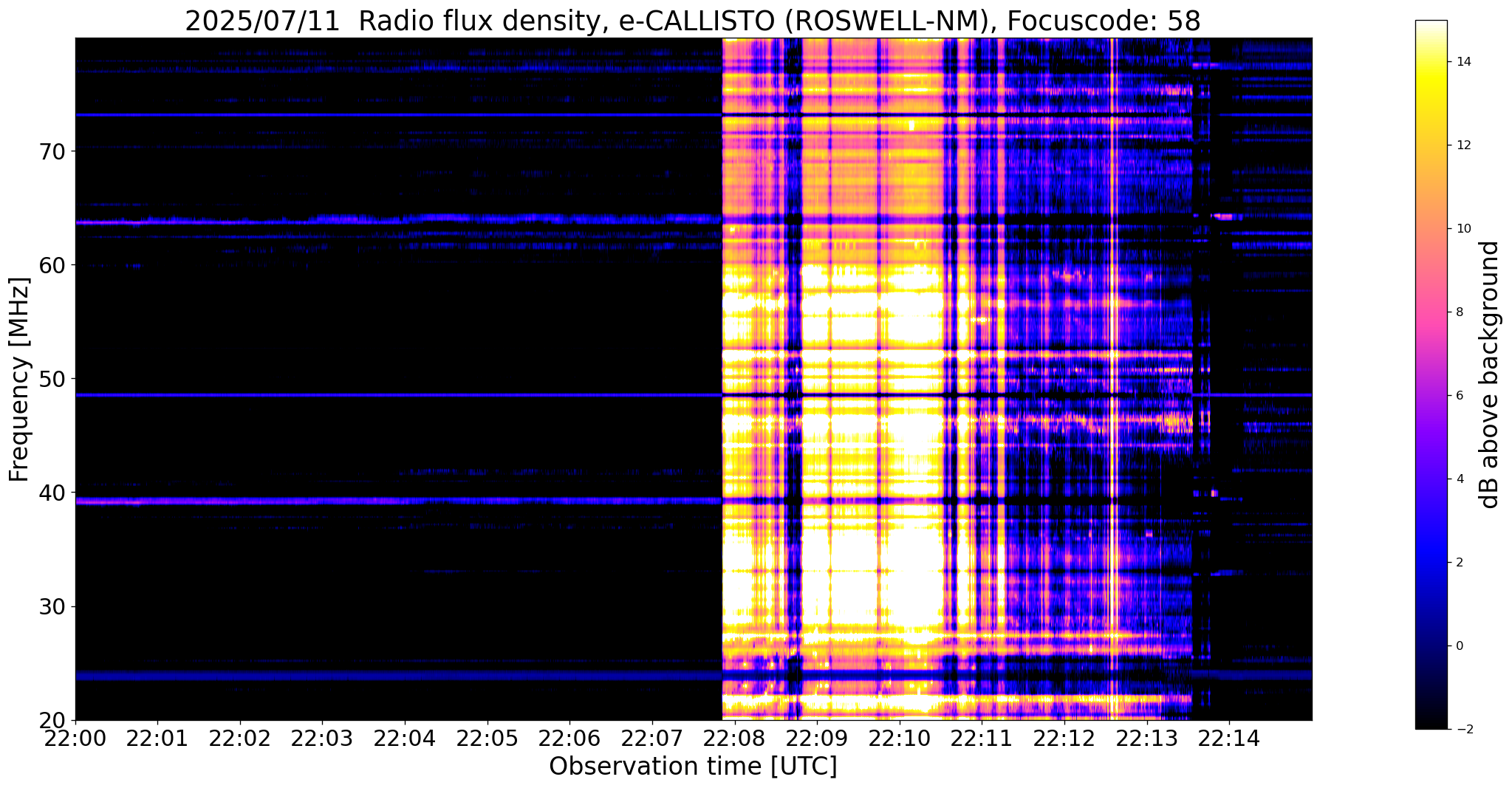Click the colorbar tick label 10
The width and height of the screenshot is (1512, 788).
(1462, 228)
